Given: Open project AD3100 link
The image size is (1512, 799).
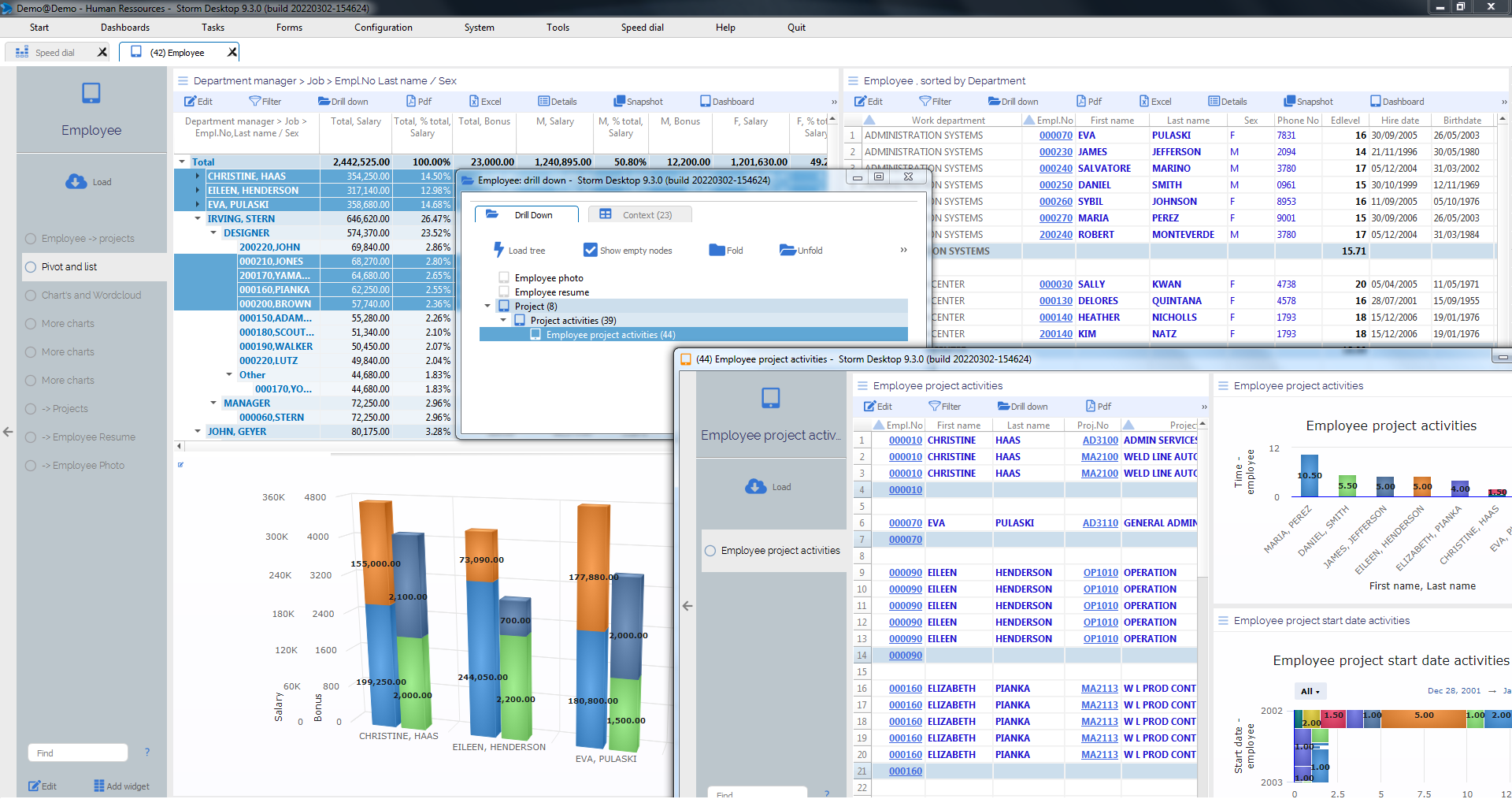Looking at the screenshot, I should coord(1100,440).
